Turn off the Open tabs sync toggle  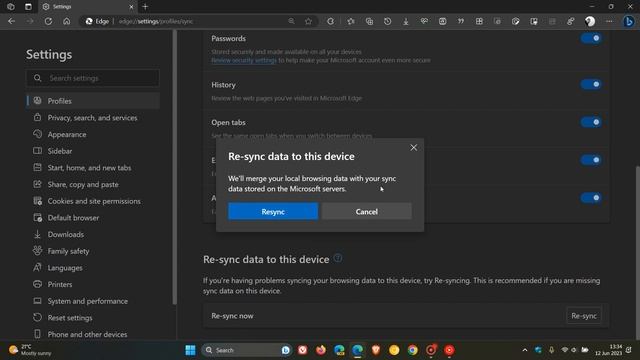(591, 122)
